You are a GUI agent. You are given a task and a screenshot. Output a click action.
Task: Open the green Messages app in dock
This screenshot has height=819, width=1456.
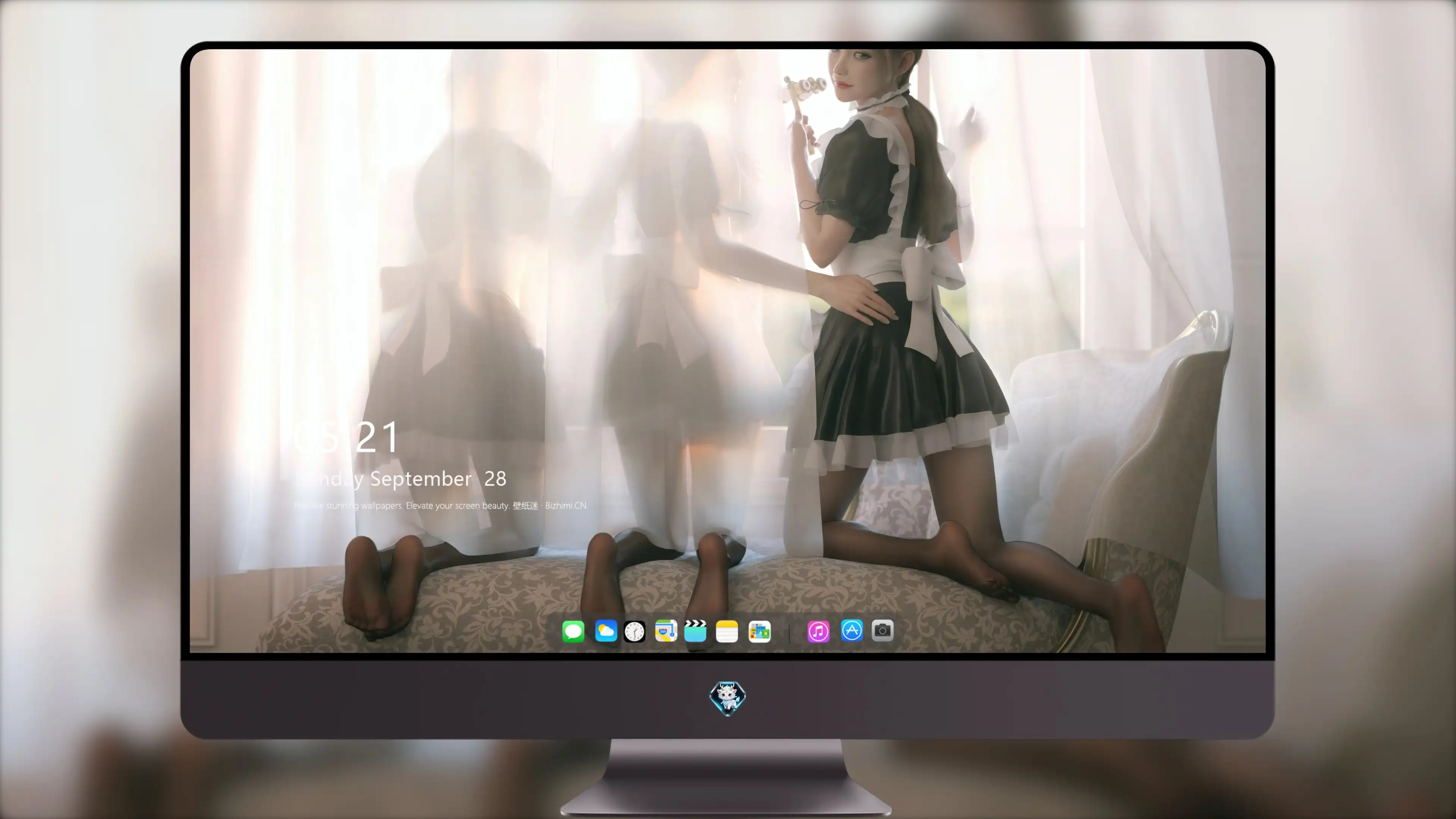tap(573, 631)
